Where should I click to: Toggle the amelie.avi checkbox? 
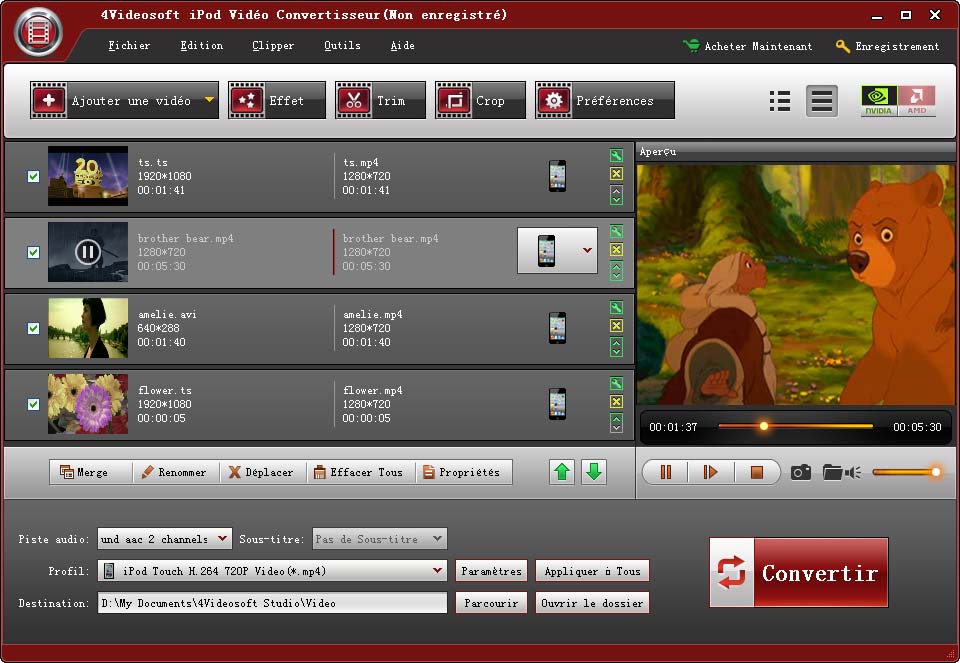(33, 328)
